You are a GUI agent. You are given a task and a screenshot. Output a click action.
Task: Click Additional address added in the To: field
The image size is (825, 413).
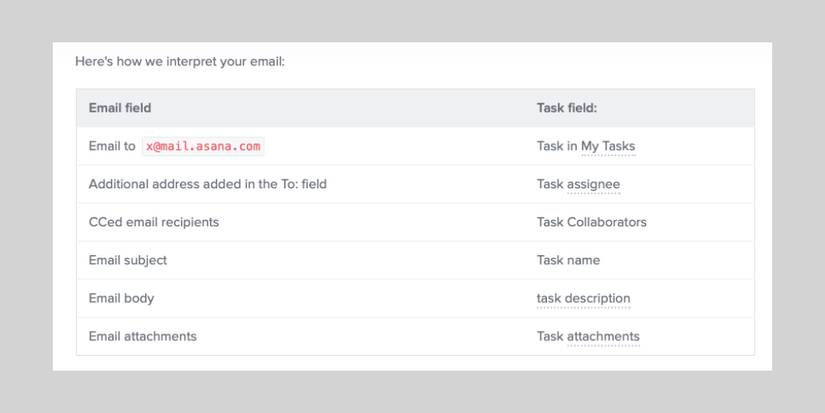click(207, 184)
